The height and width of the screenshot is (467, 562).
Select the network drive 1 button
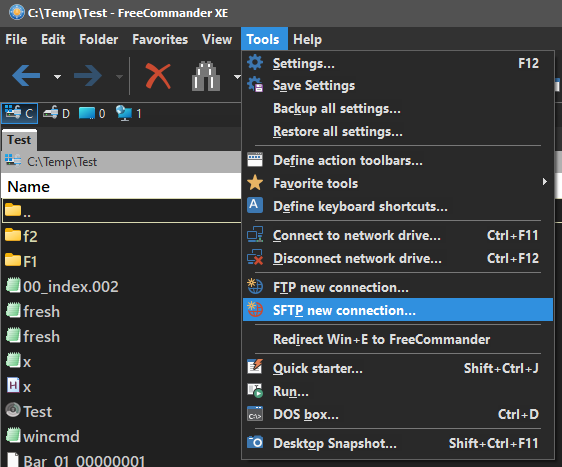[129, 113]
